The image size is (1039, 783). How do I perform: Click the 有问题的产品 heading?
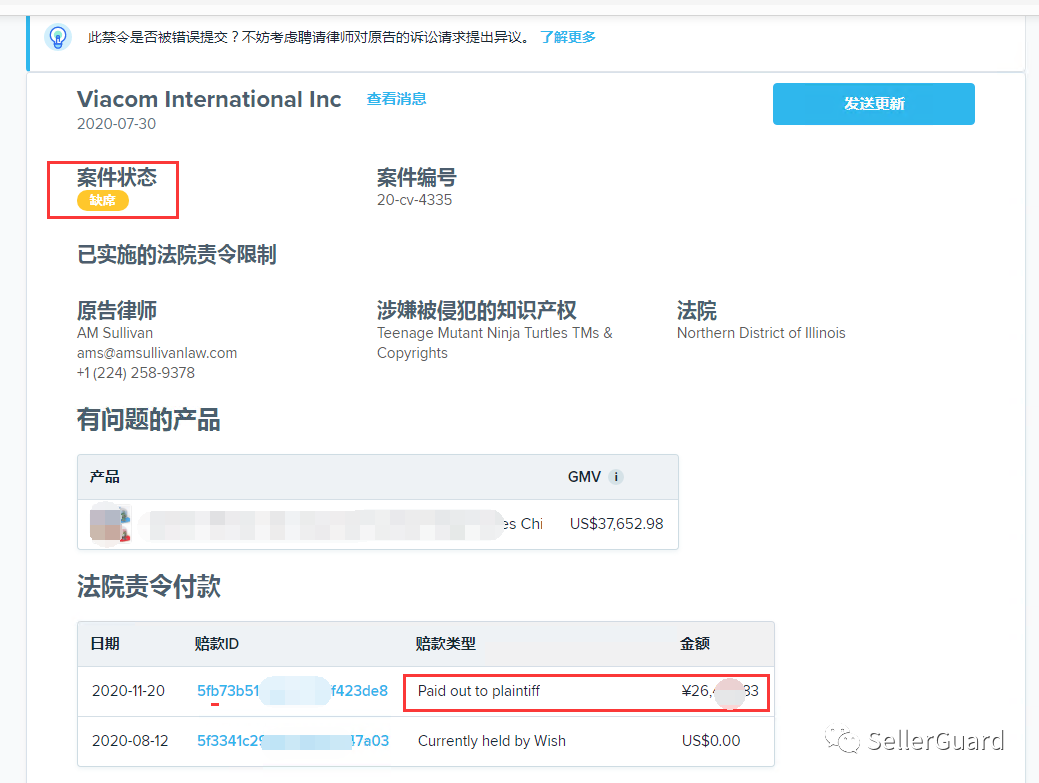click(x=148, y=420)
